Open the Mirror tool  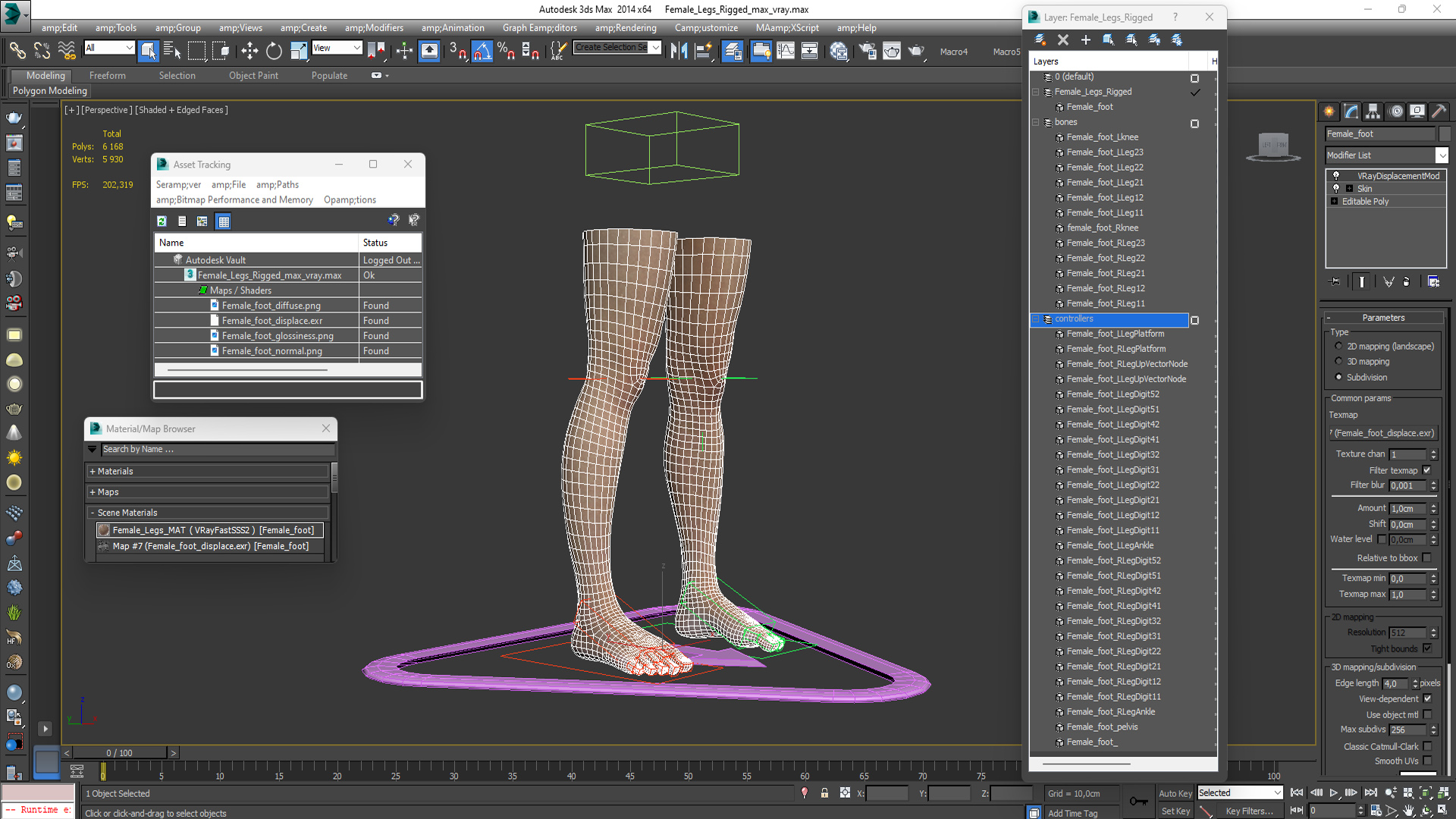point(679,51)
